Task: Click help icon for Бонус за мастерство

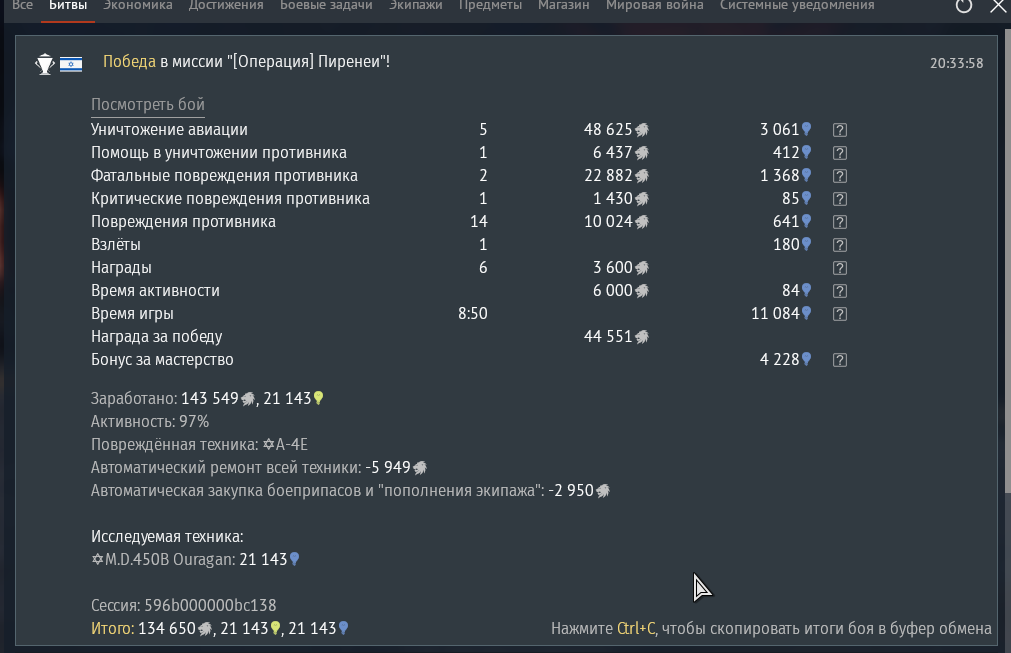Action: point(840,360)
